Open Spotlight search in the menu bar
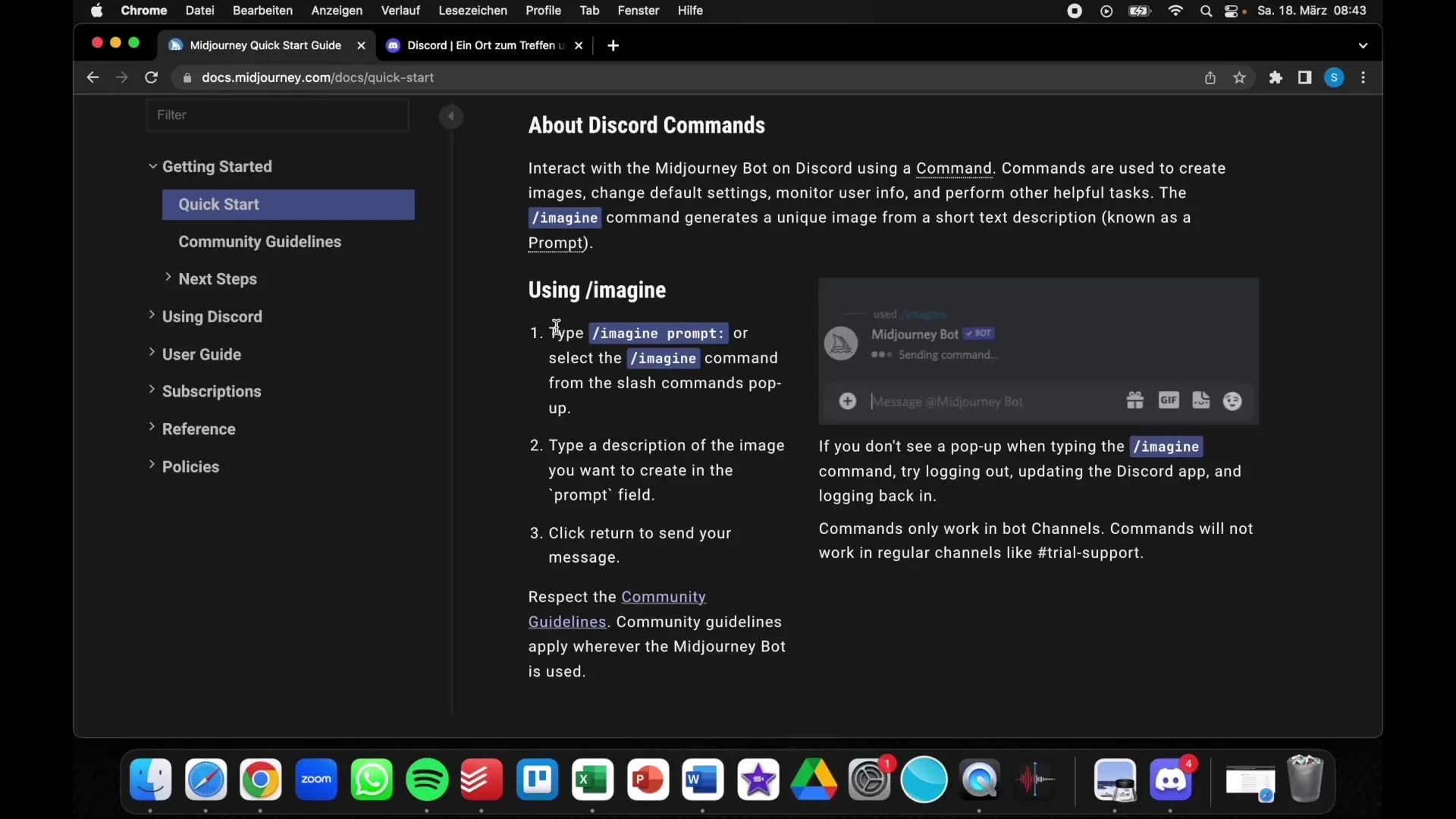The image size is (1456, 819). coord(1206,11)
